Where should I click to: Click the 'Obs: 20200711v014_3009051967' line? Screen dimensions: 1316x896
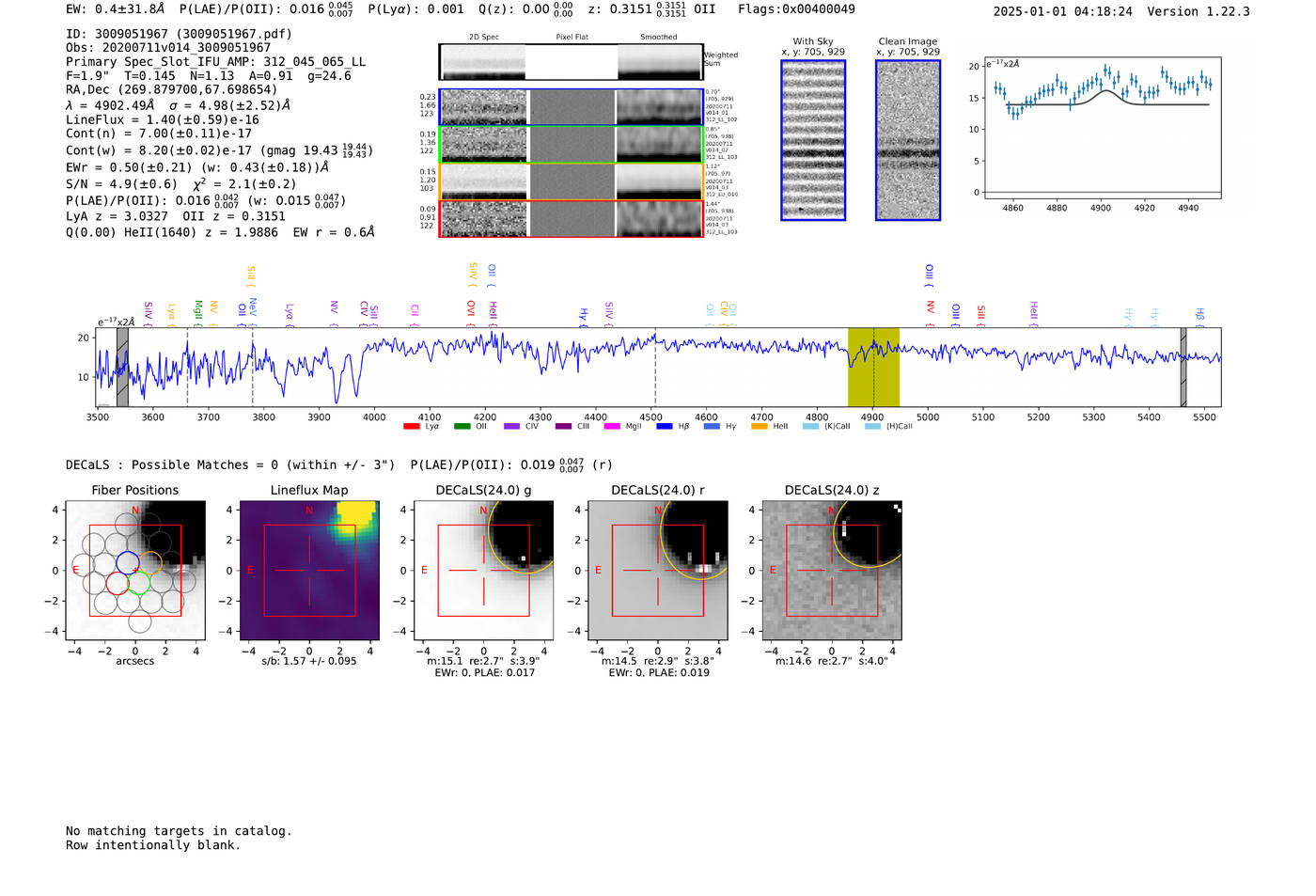click(x=168, y=48)
